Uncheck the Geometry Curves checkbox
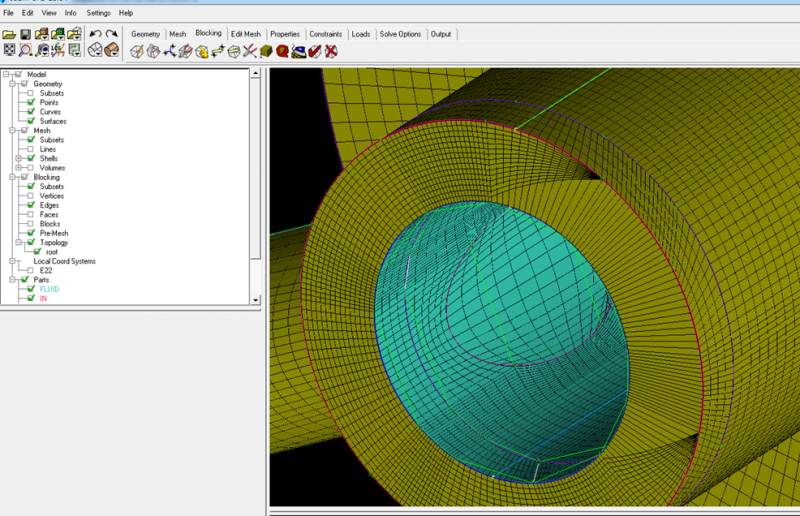Screen dimensions: 800x516 click(31, 112)
